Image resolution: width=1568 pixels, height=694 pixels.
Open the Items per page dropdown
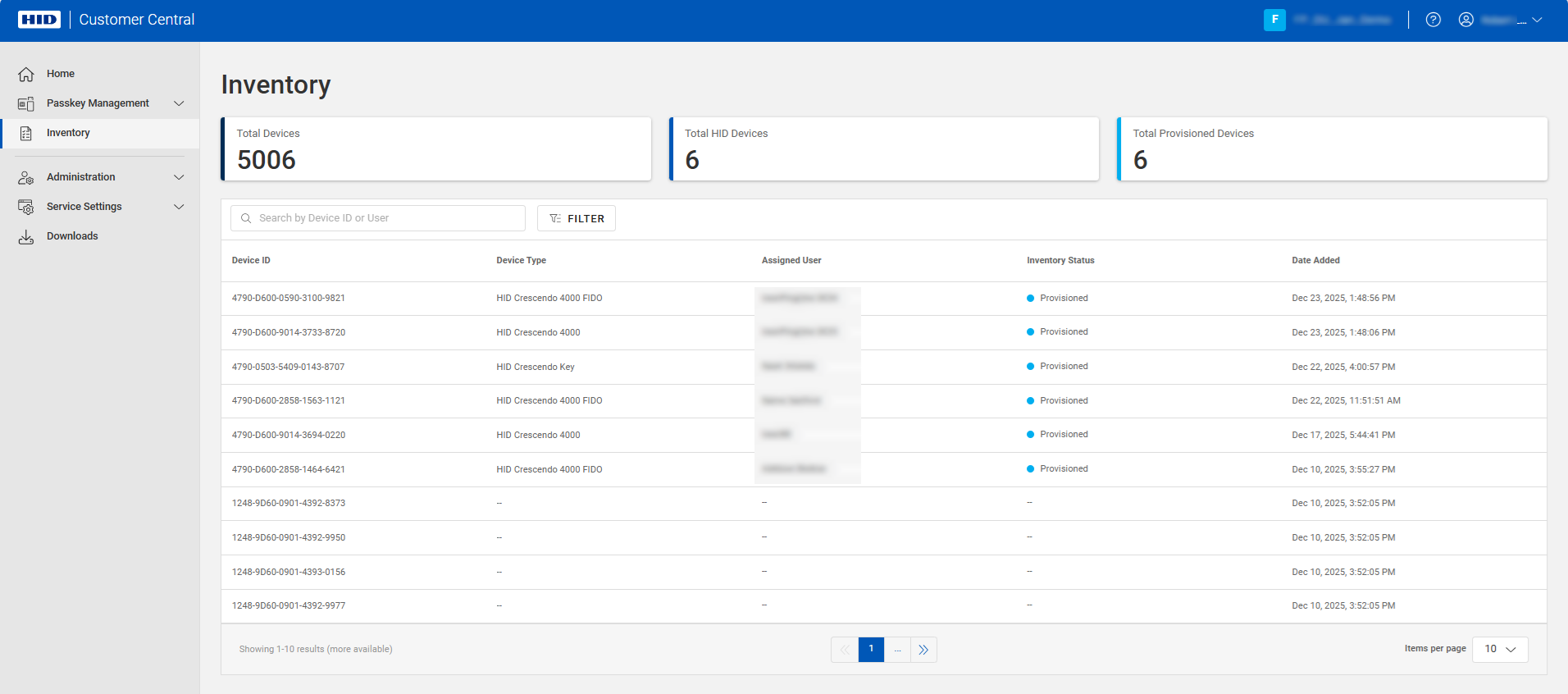[x=1499, y=649]
